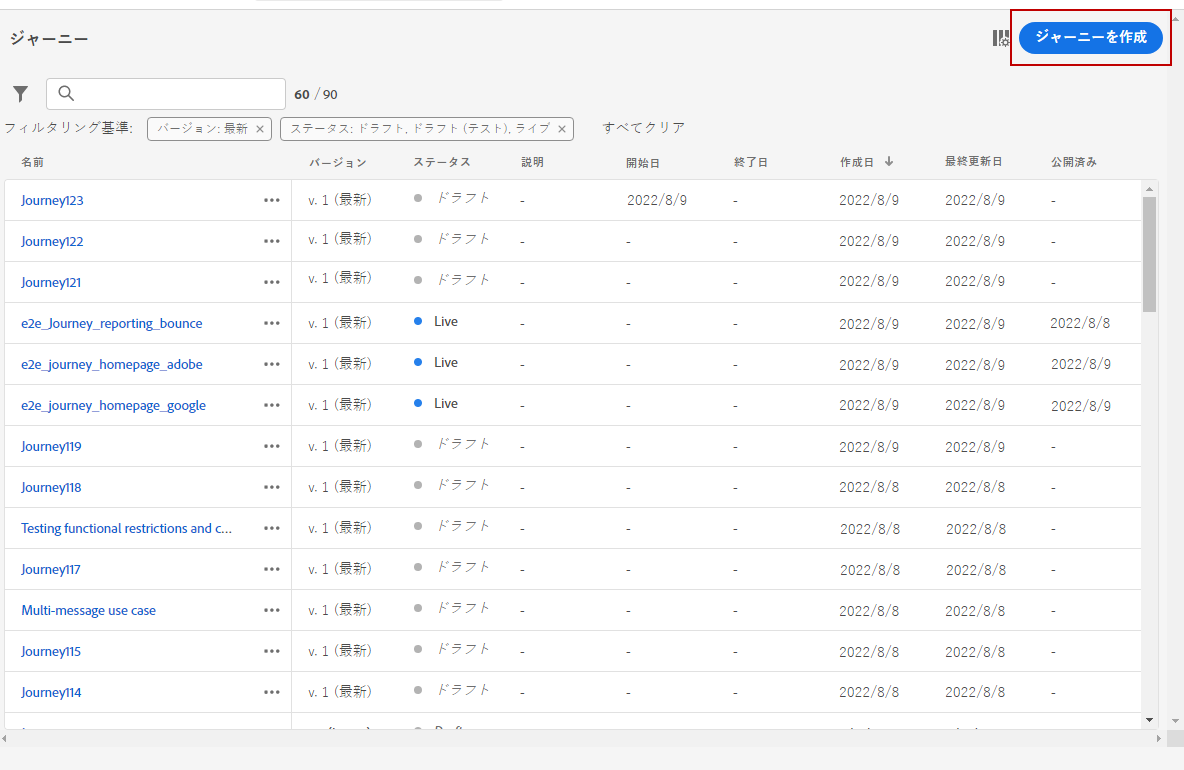Open more actions for Journey118
The height and width of the screenshot is (770, 1184).
click(x=272, y=487)
